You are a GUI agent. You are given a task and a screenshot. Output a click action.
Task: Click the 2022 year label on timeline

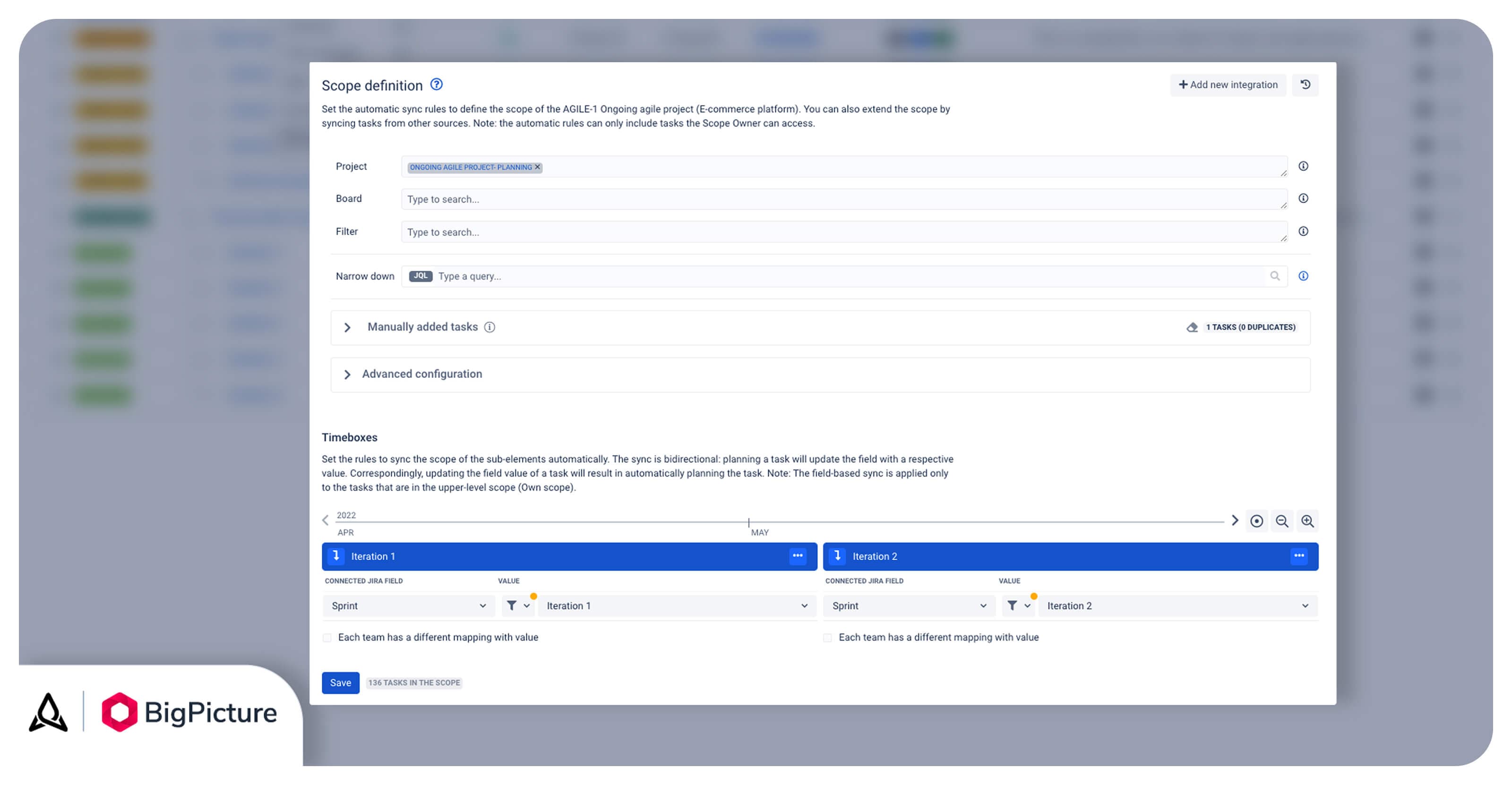[x=346, y=516]
